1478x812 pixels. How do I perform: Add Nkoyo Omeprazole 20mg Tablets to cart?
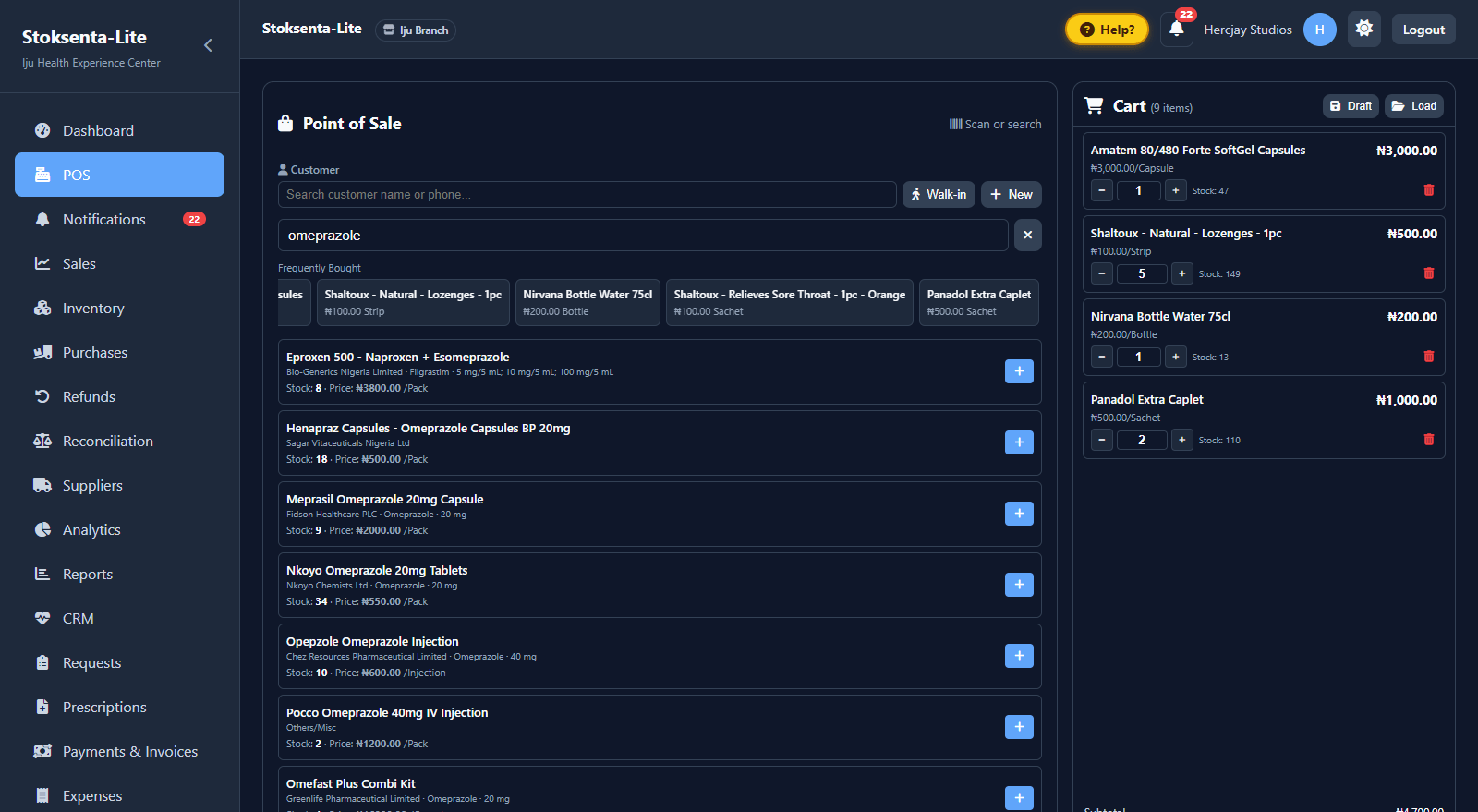click(x=1019, y=585)
